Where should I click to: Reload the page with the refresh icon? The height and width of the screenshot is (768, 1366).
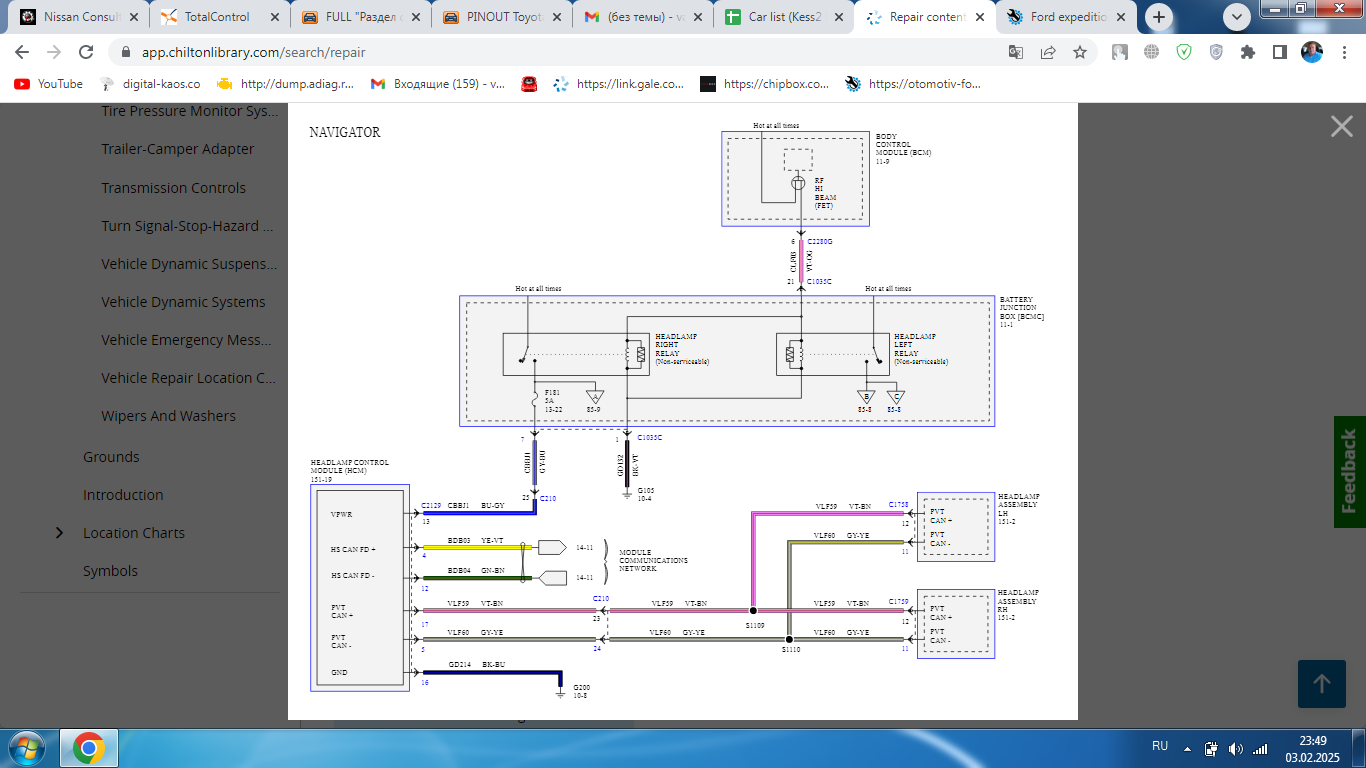[86, 53]
